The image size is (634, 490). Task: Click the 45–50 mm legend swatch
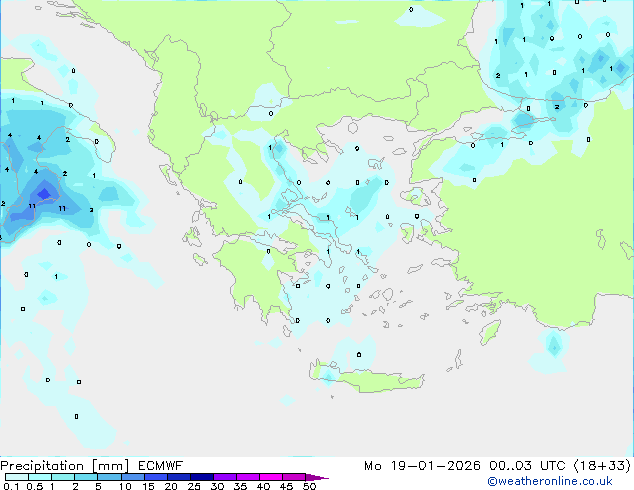[x=294, y=477]
